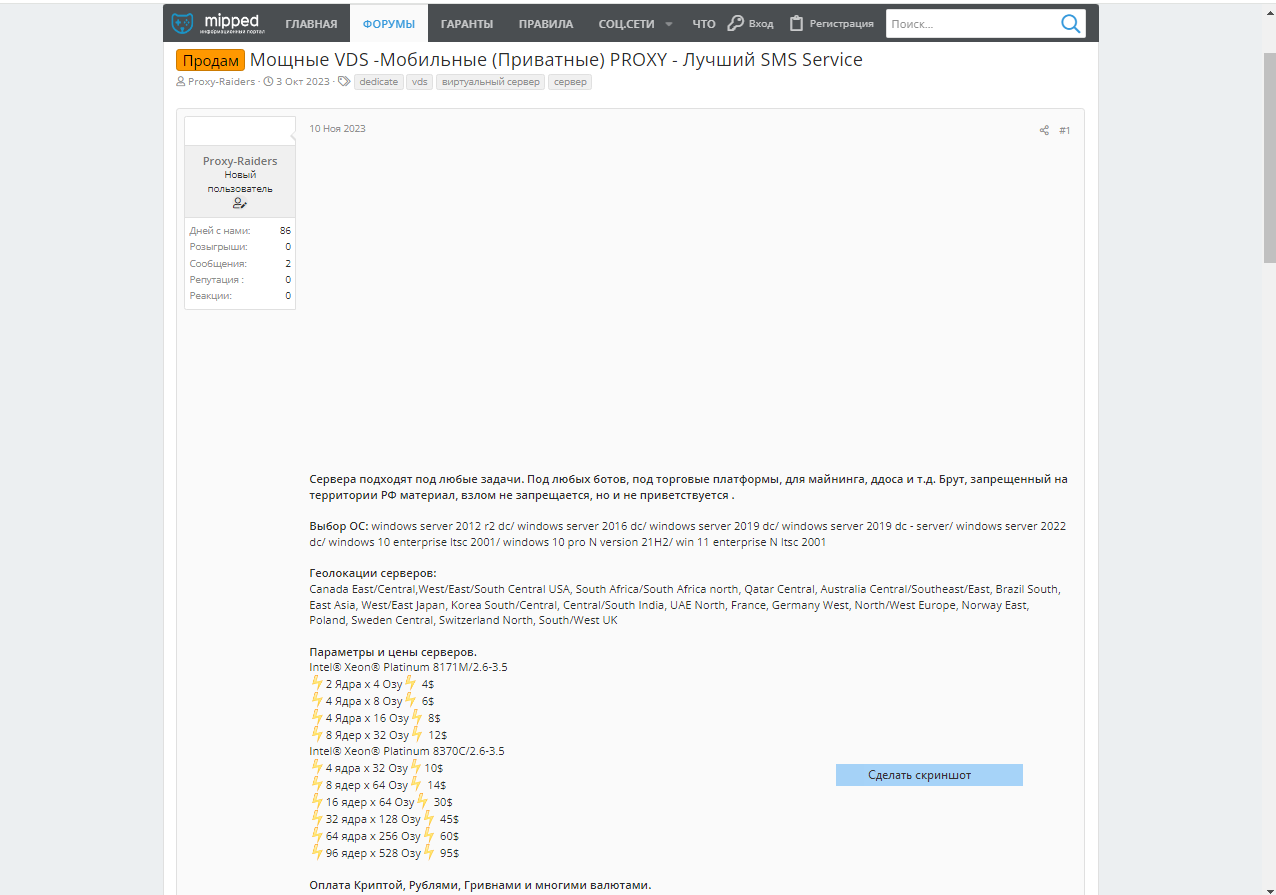Switch to the ГАРАНТЫ tab

(x=466, y=24)
